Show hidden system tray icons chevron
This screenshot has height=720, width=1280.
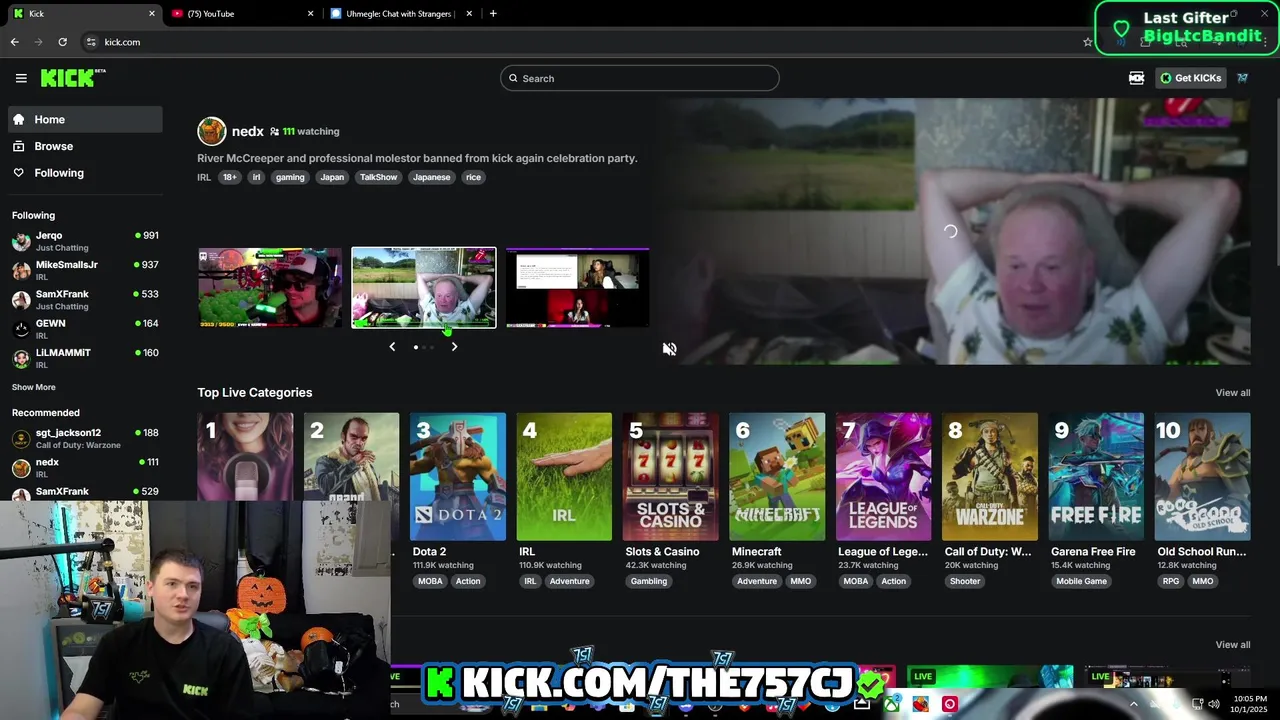1134,704
